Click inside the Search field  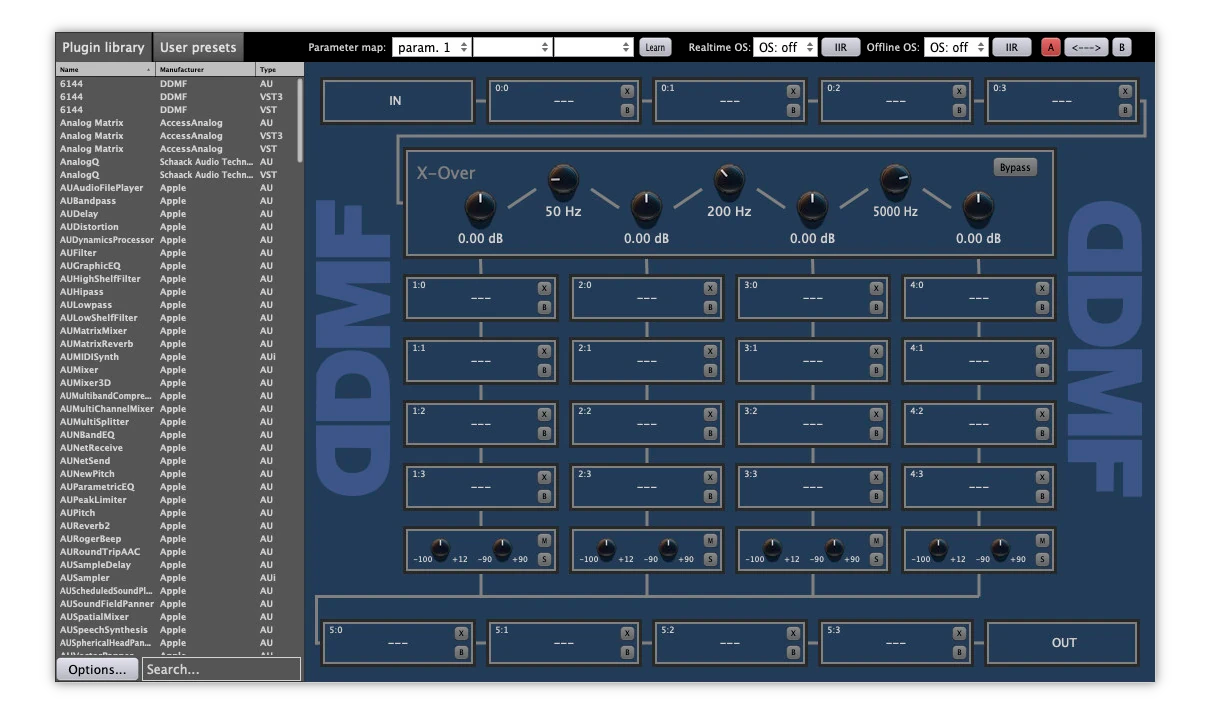(x=220, y=669)
